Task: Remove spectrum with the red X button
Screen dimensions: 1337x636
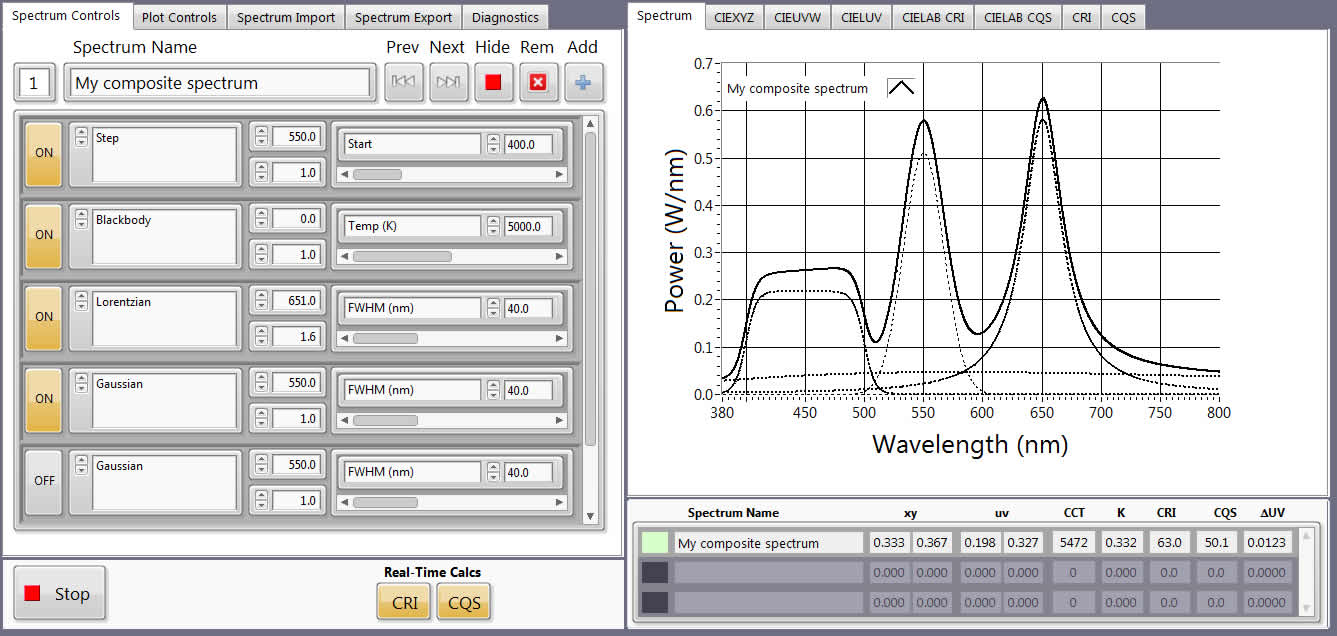Action: 538,82
